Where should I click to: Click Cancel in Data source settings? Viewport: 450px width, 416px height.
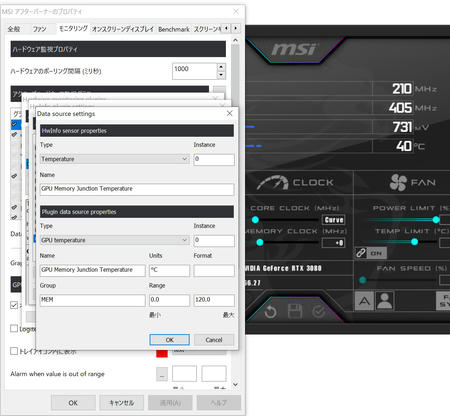point(214,340)
